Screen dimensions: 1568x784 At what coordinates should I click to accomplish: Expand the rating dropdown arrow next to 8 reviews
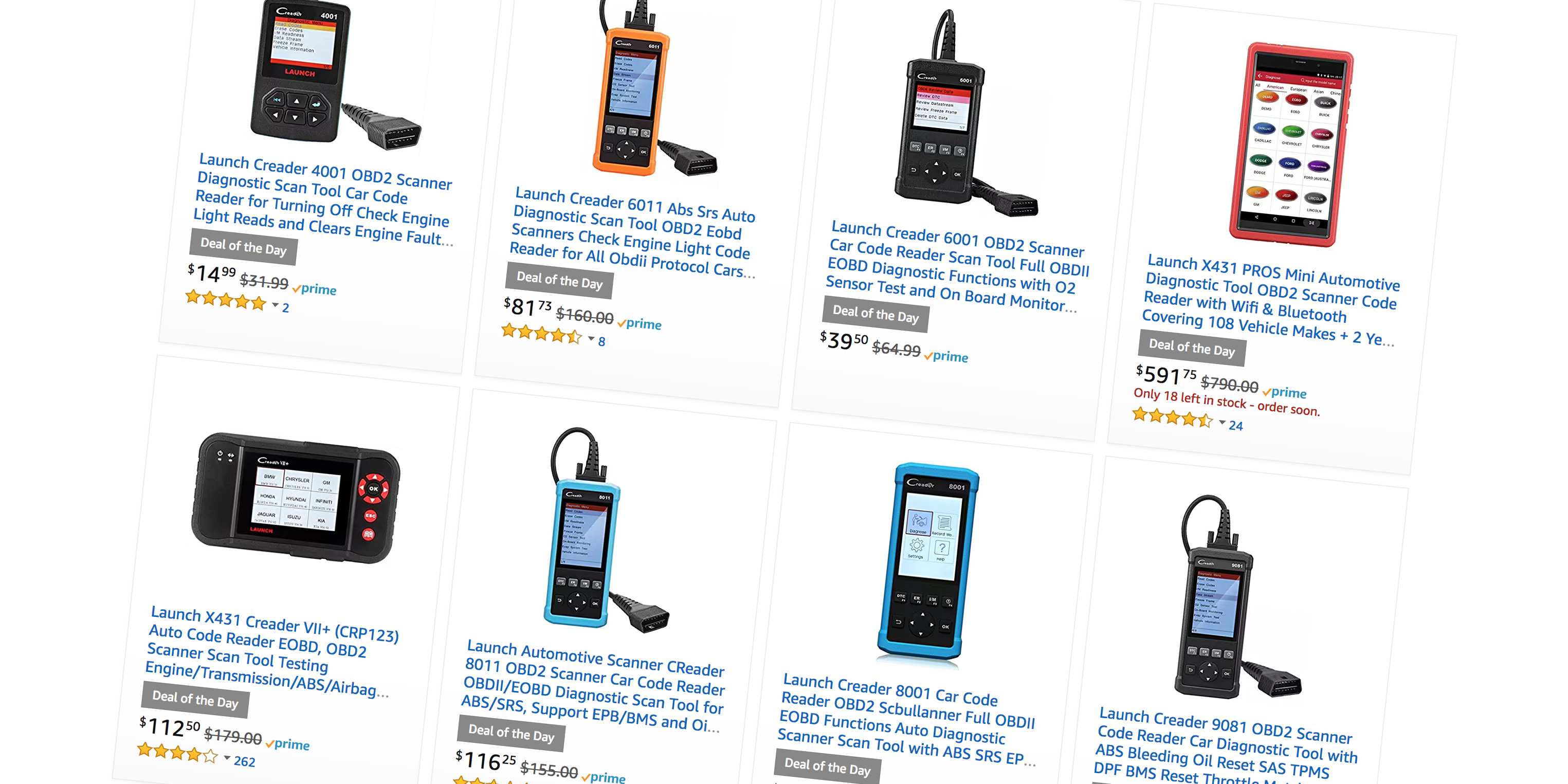(591, 338)
